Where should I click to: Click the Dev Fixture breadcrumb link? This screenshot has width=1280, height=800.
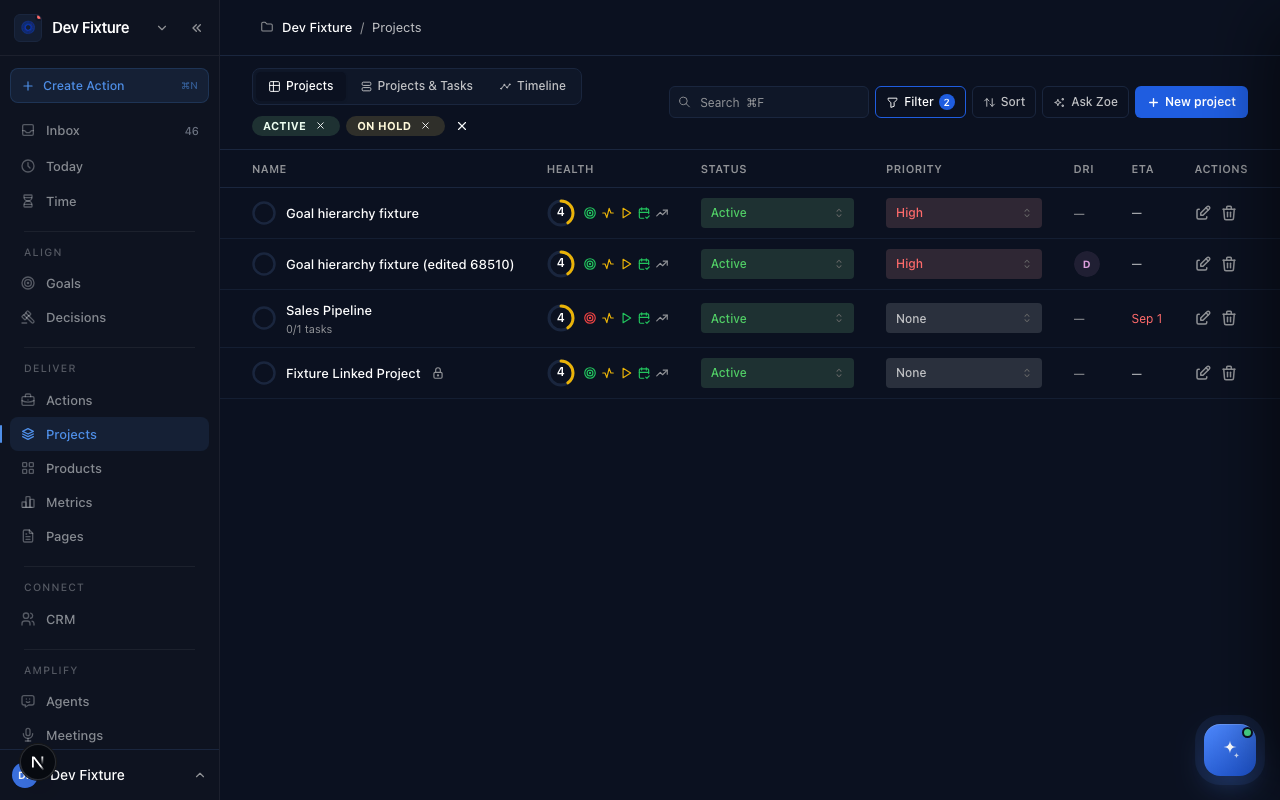317,27
